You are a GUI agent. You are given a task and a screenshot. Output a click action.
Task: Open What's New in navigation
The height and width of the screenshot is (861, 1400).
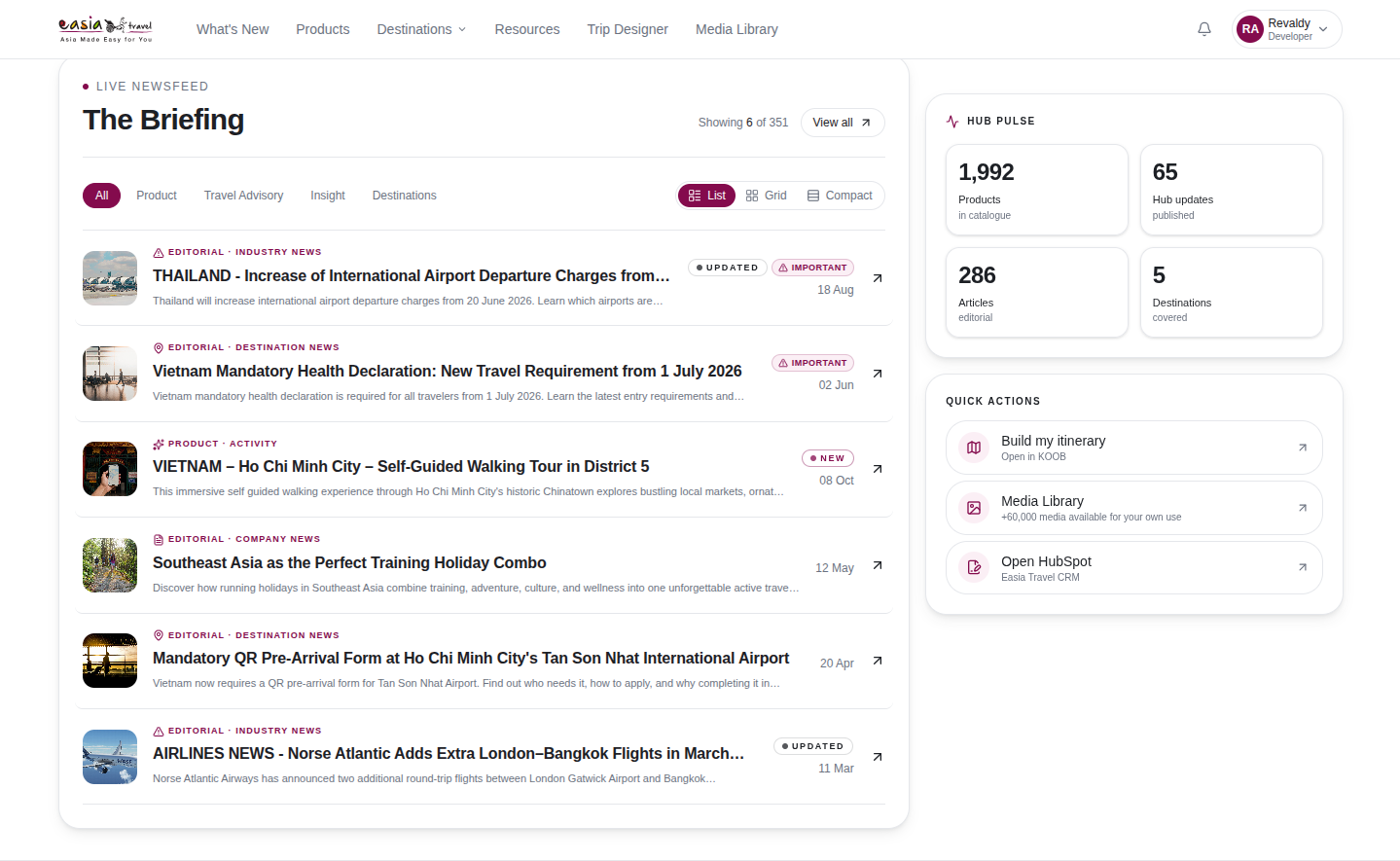pyautogui.click(x=233, y=29)
